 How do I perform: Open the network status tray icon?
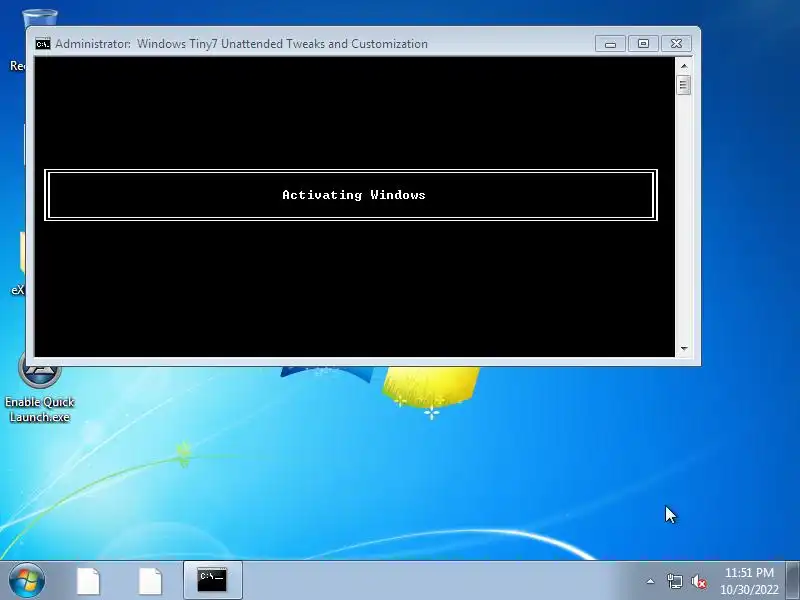pos(674,581)
